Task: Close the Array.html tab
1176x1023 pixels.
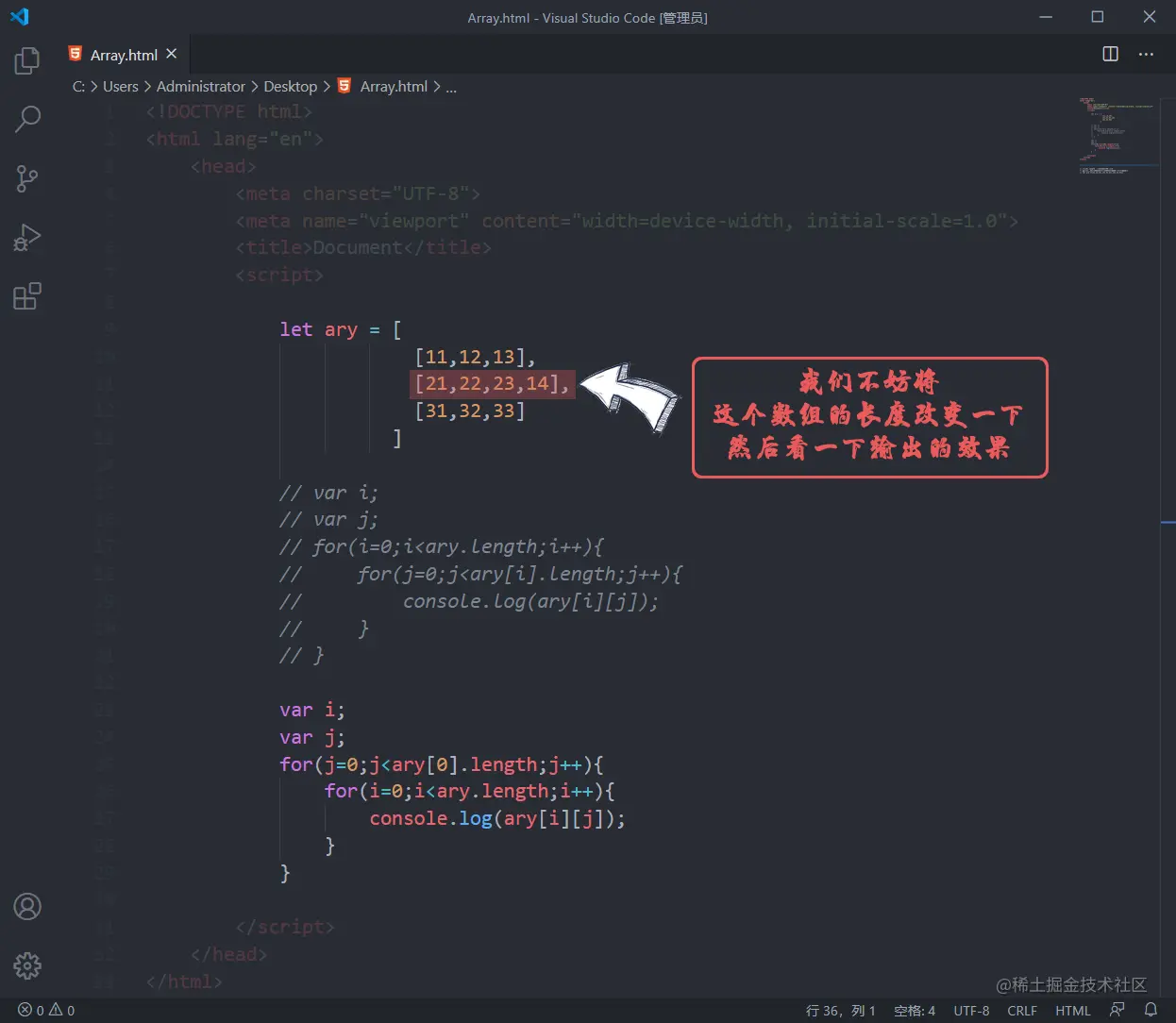Action: point(172,54)
